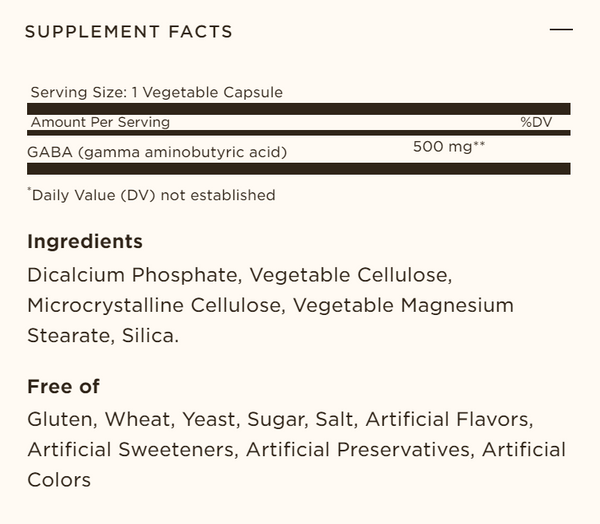Click the Colors word on last line

59,480
